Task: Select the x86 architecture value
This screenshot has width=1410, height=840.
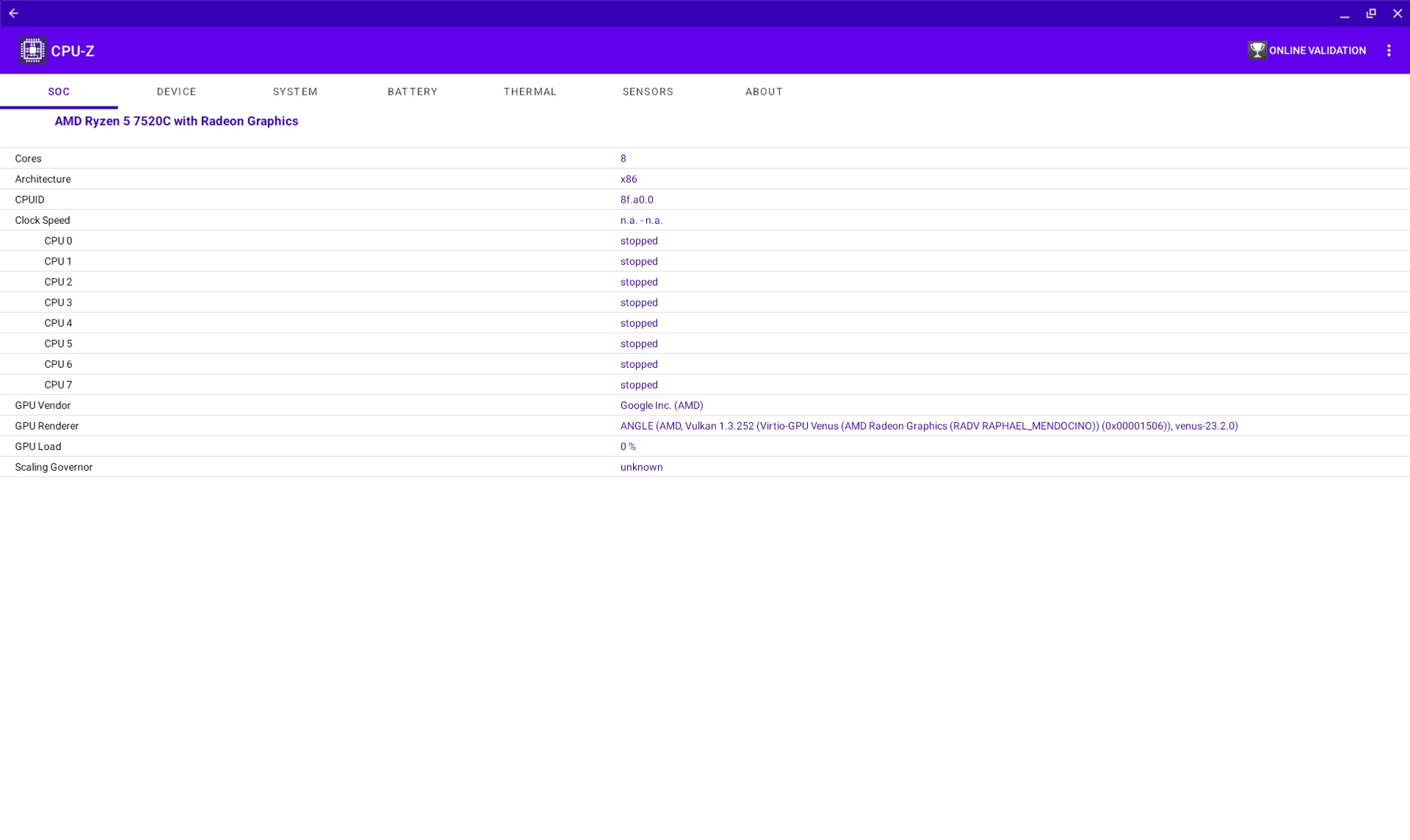Action: point(629,179)
